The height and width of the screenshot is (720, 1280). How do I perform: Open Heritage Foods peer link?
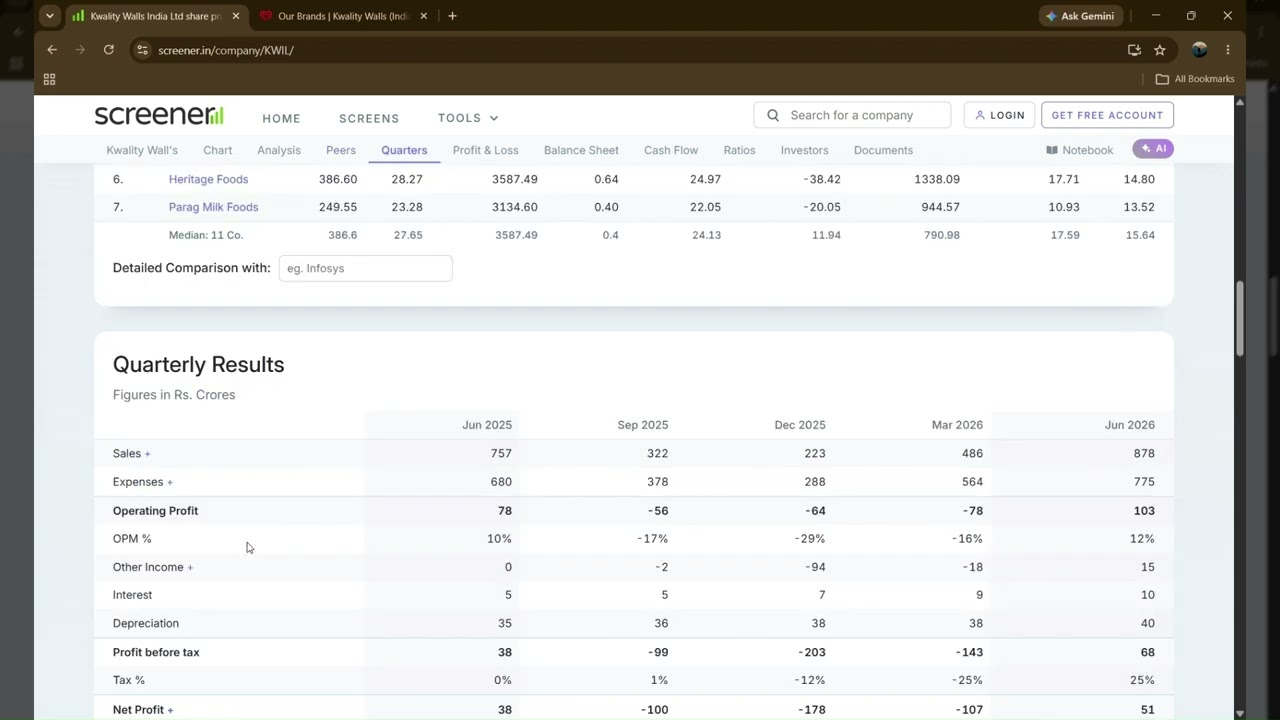[208, 179]
